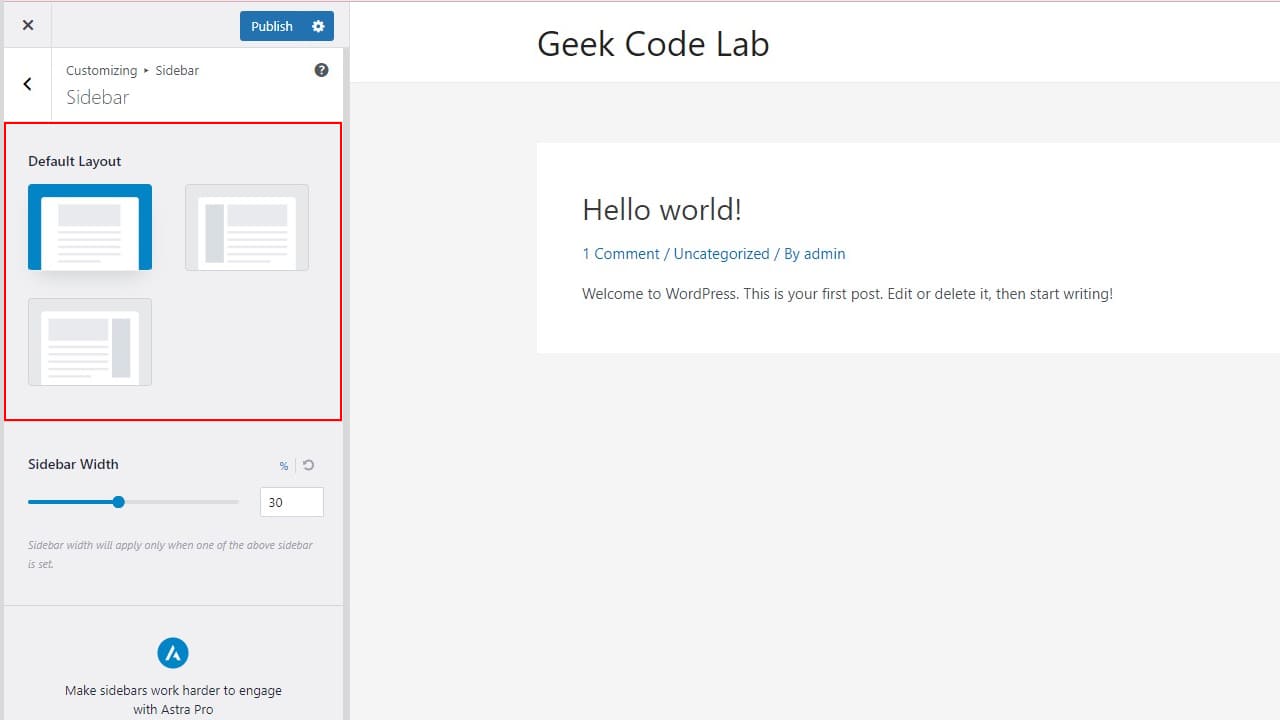Click the 'Sidebar Width' label

point(73,464)
